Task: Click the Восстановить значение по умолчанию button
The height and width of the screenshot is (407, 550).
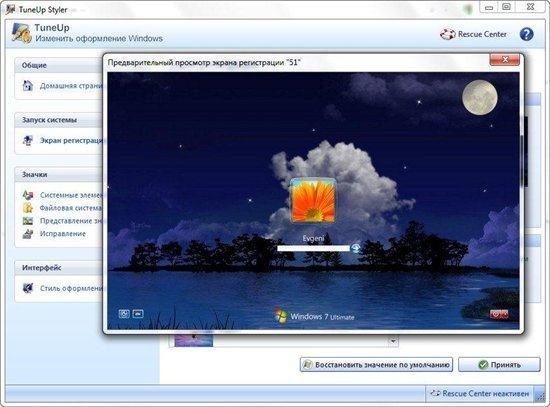Action: click(x=376, y=365)
